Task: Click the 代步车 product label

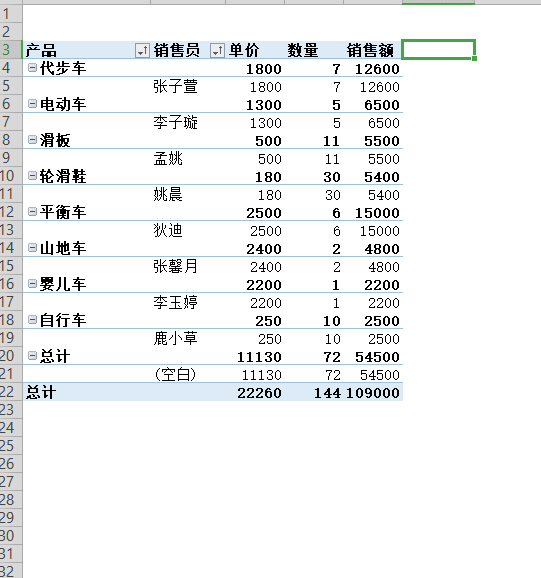Action: click(x=63, y=68)
